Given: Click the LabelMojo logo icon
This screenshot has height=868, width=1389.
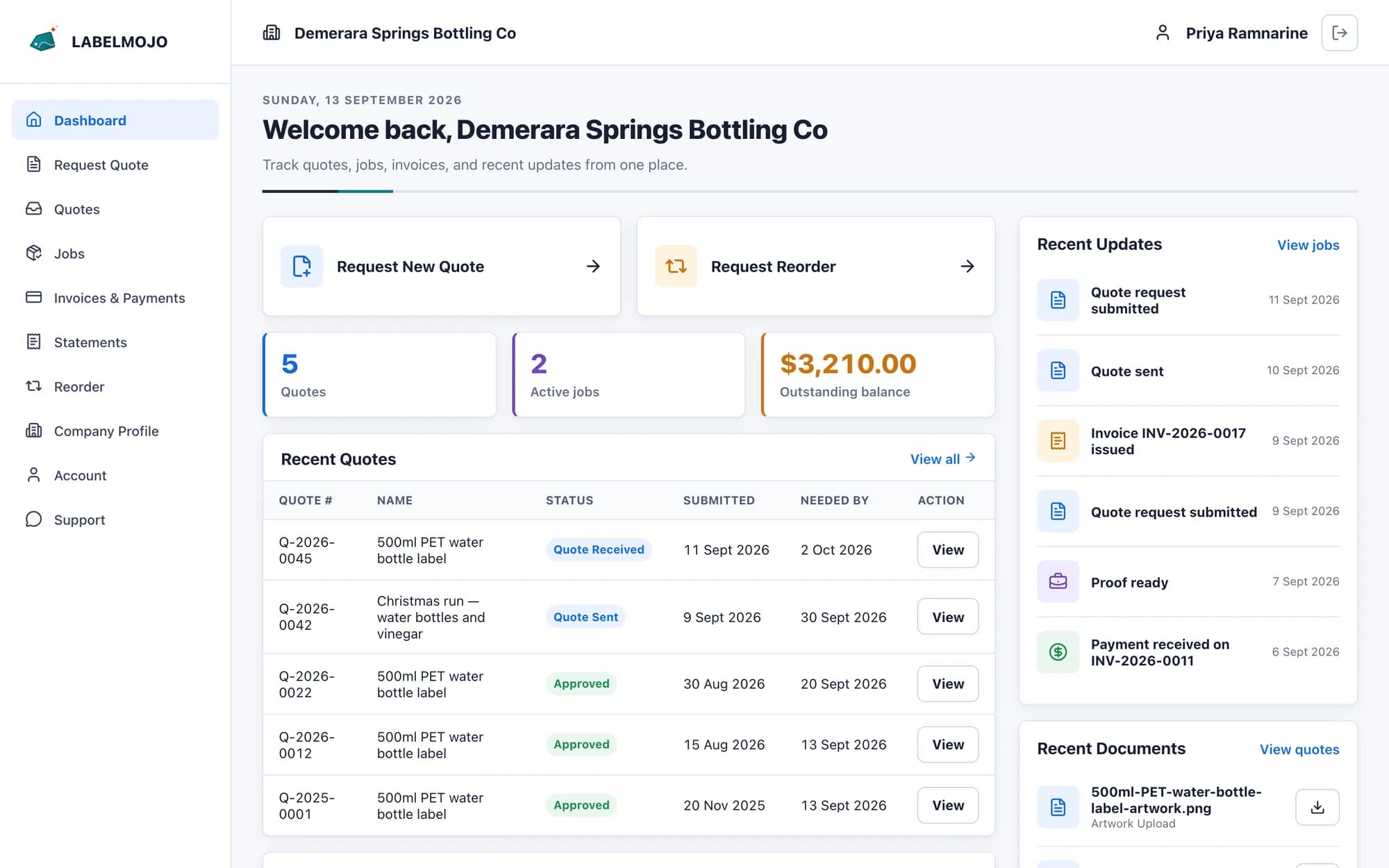Looking at the screenshot, I should [x=43, y=40].
